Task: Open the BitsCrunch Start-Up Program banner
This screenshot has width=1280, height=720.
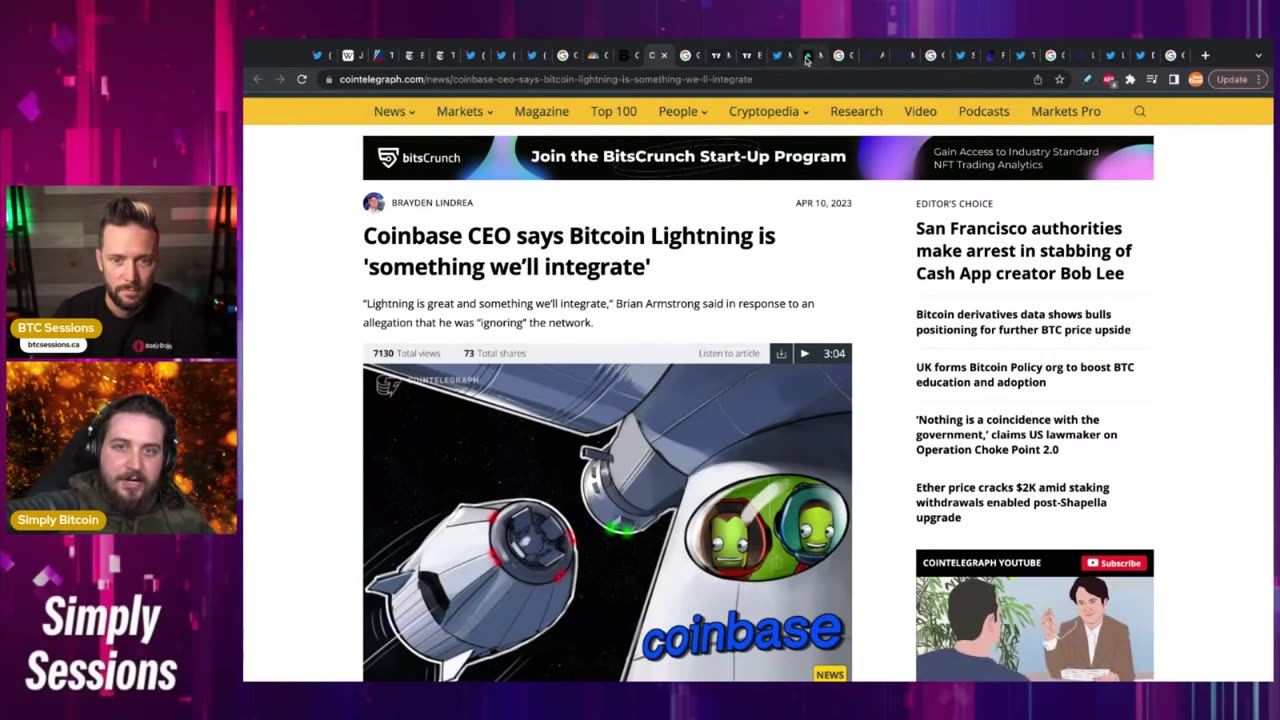Action: pos(758,157)
